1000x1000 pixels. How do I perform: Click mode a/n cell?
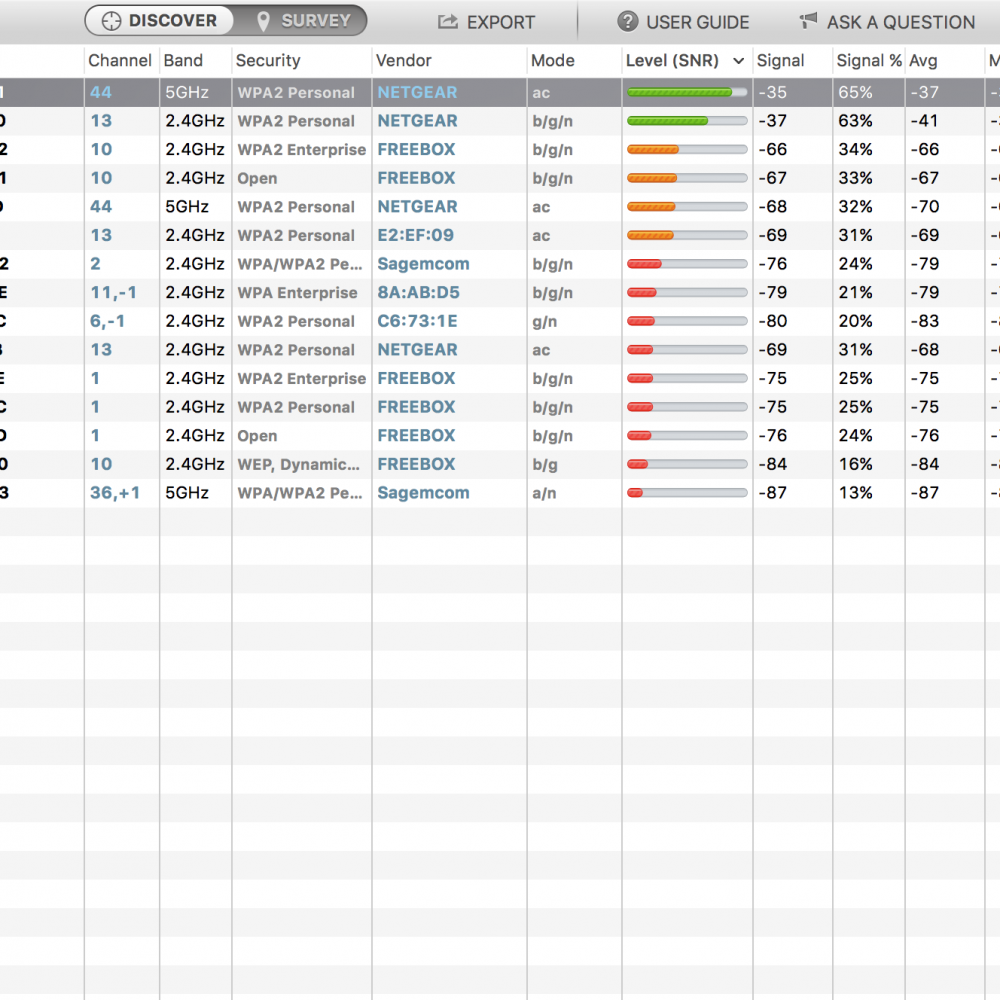[x=544, y=493]
